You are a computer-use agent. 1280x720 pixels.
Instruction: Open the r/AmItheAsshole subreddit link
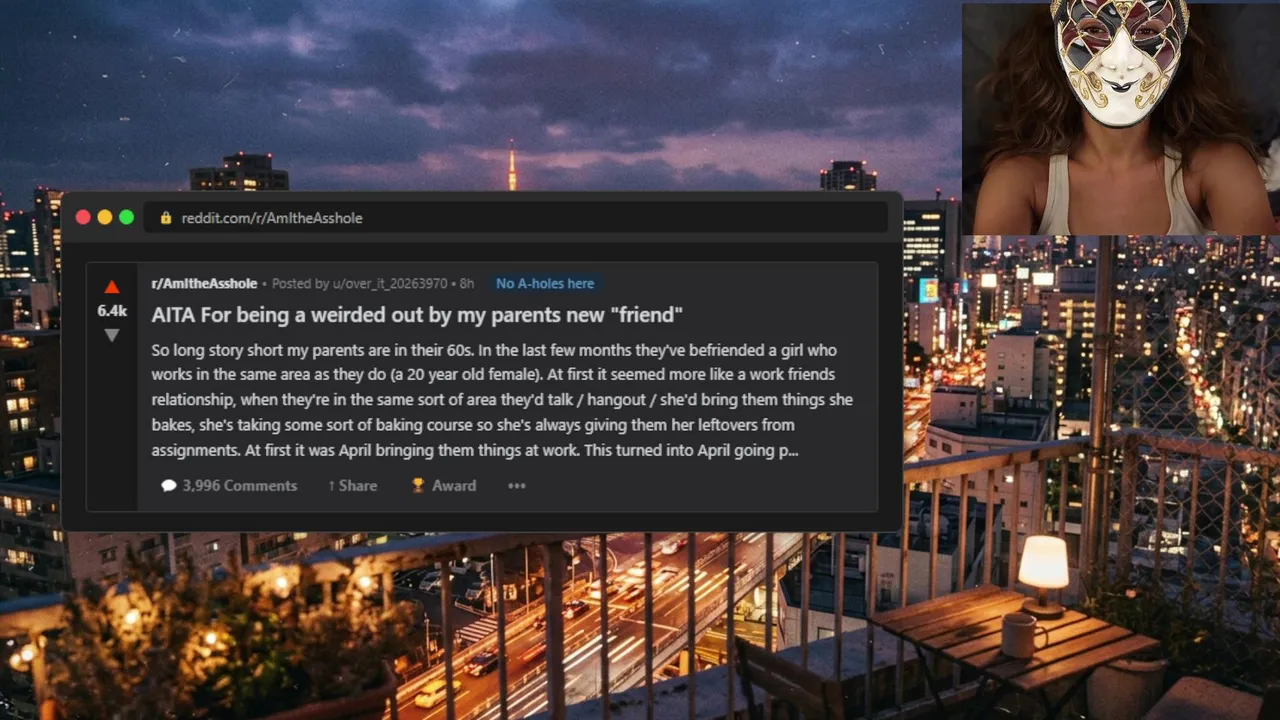tap(204, 283)
